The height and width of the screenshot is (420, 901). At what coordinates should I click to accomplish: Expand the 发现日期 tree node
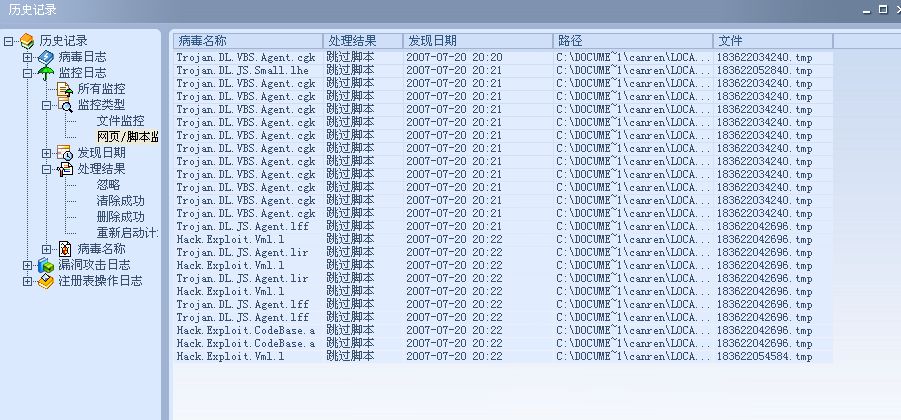[x=46, y=153]
